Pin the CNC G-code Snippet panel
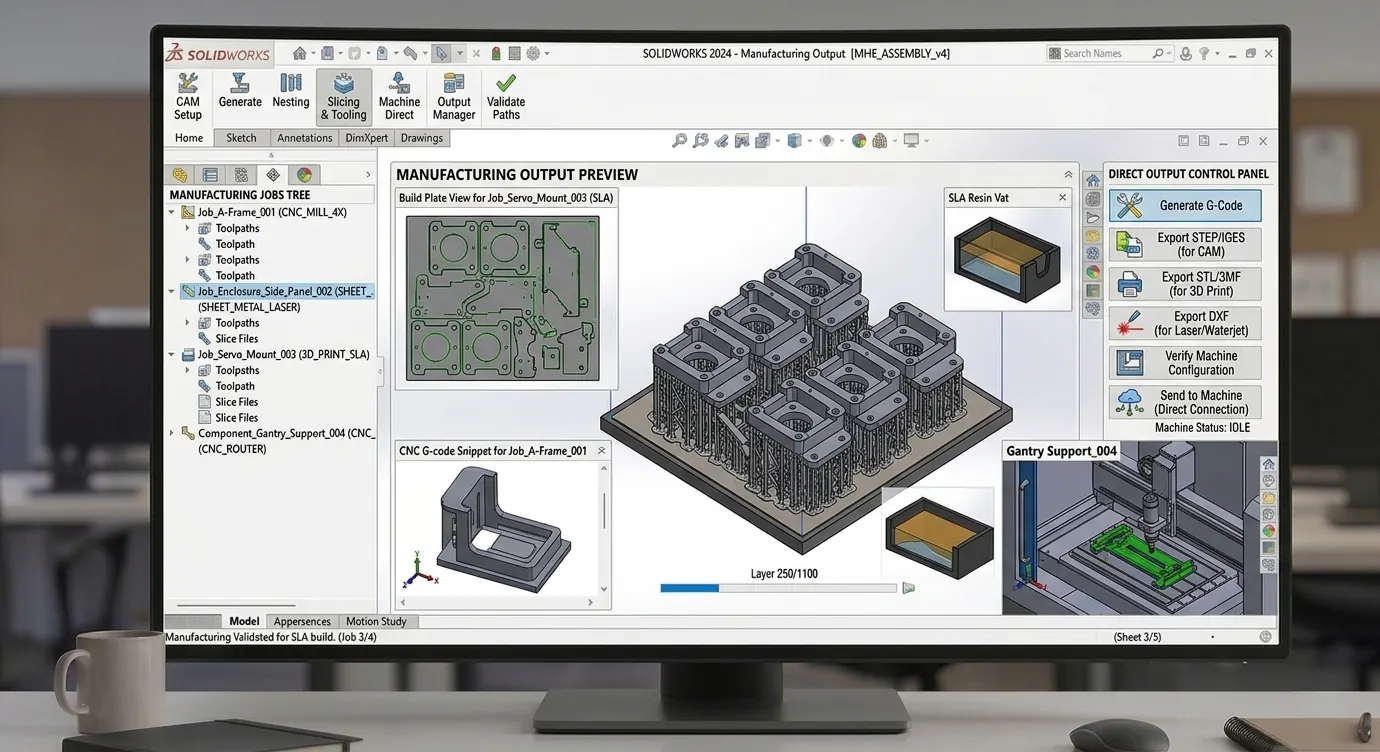Image resolution: width=1380 pixels, height=752 pixels. pos(601,451)
